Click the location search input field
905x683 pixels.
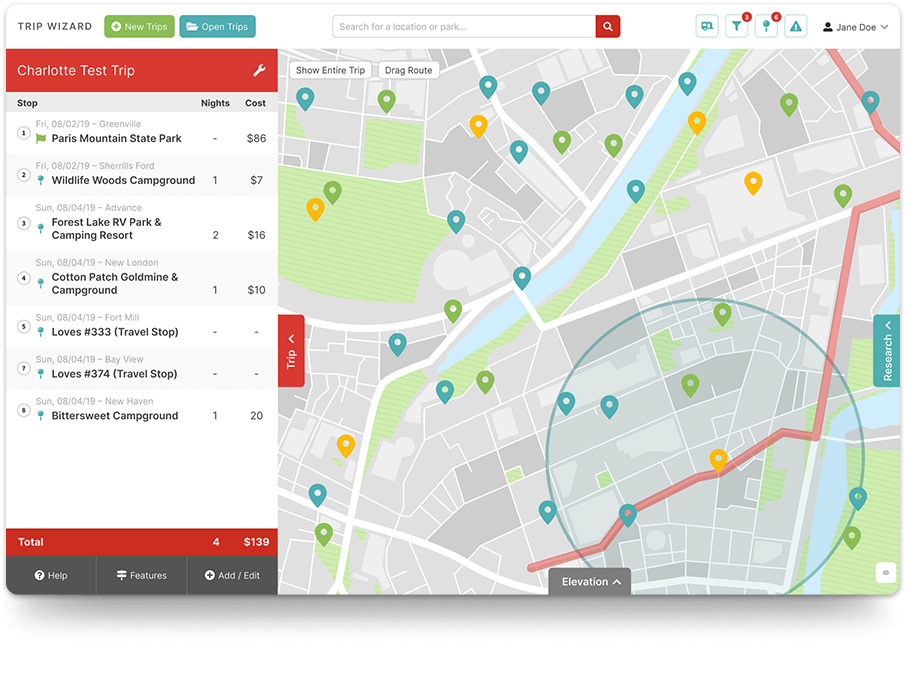click(x=464, y=27)
